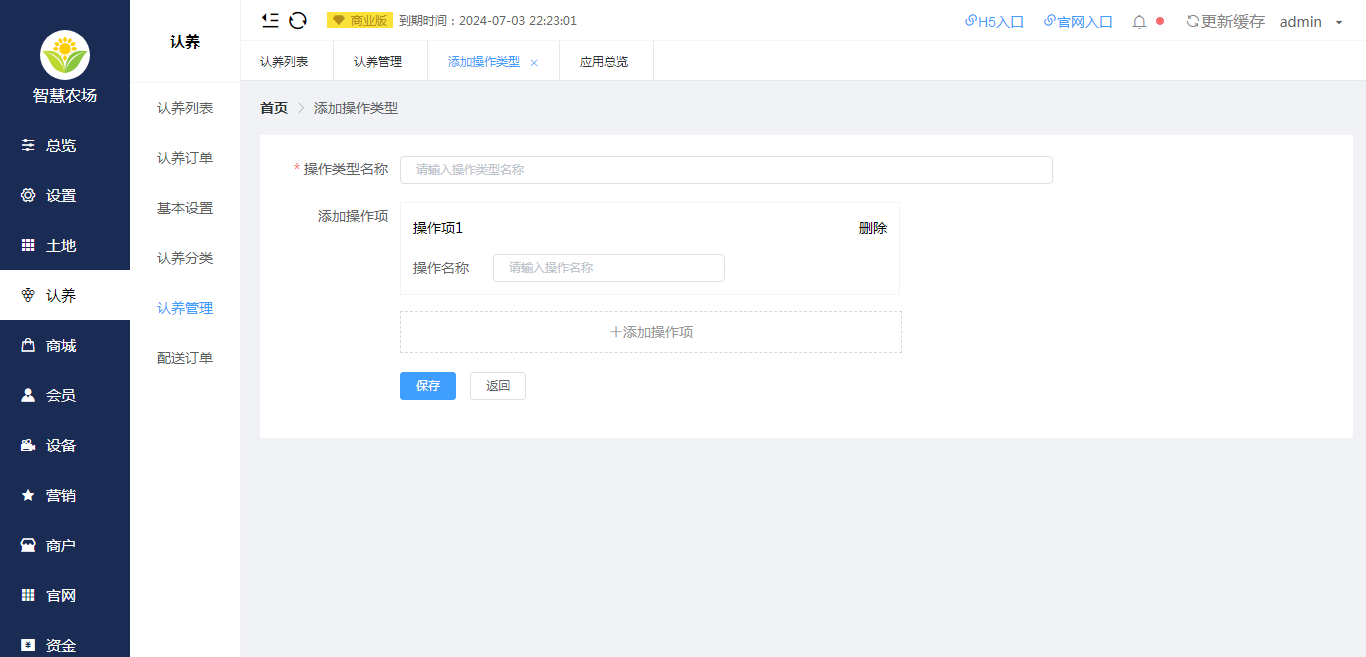Click the 操作项1 heading
This screenshot has height=657, width=1366.
(438, 228)
